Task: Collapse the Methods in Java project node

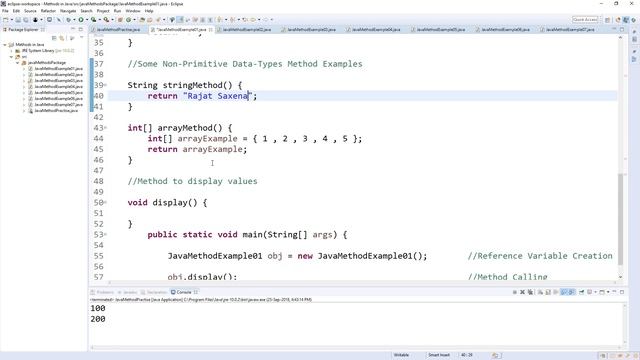Action: coord(5,44)
